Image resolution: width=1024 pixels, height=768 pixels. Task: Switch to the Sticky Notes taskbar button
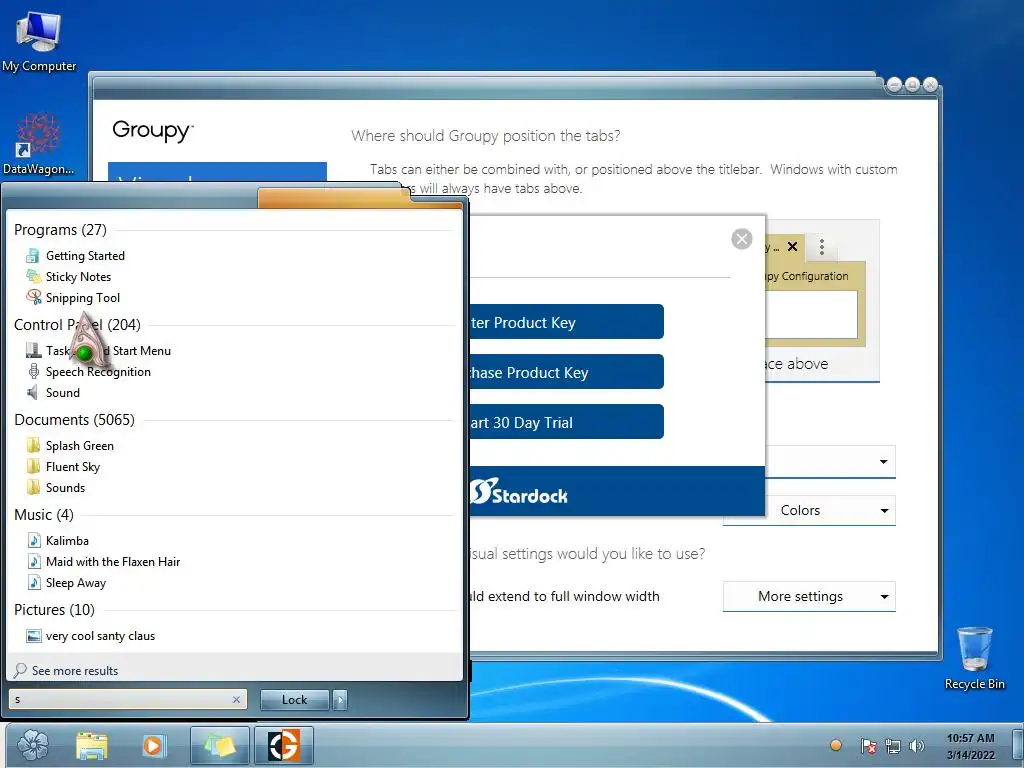point(219,745)
